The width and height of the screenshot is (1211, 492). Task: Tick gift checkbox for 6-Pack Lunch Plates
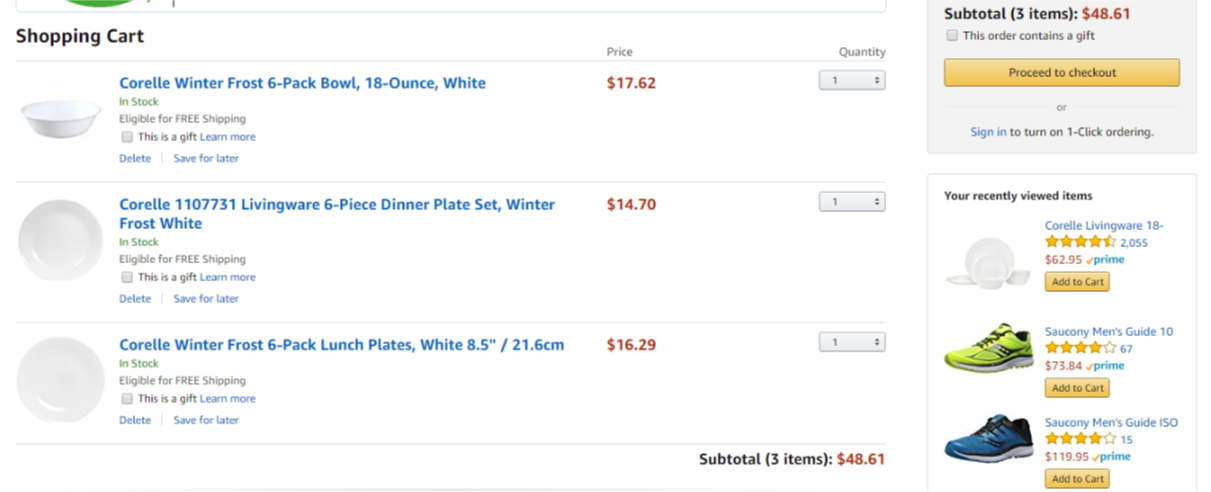pos(127,399)
